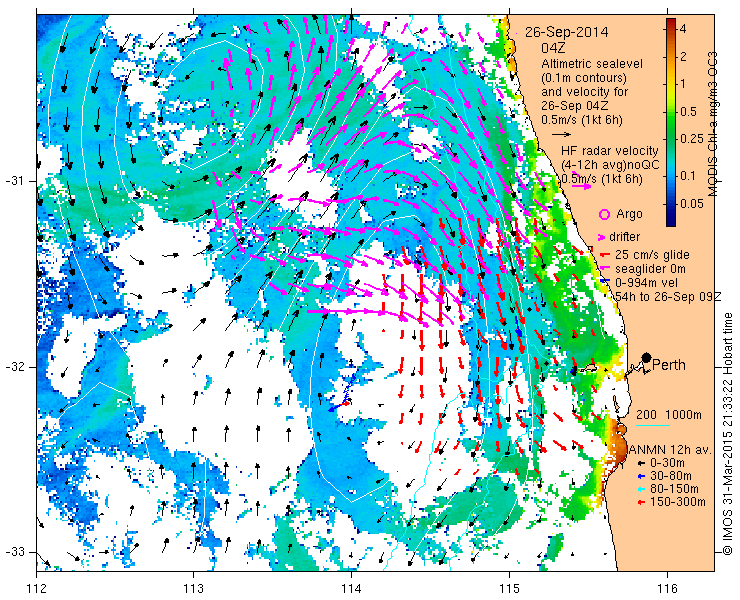The height and width of the screenshot is (600, 740).
Task: Click the longitude axis label '112'
Action: (37, 589)
